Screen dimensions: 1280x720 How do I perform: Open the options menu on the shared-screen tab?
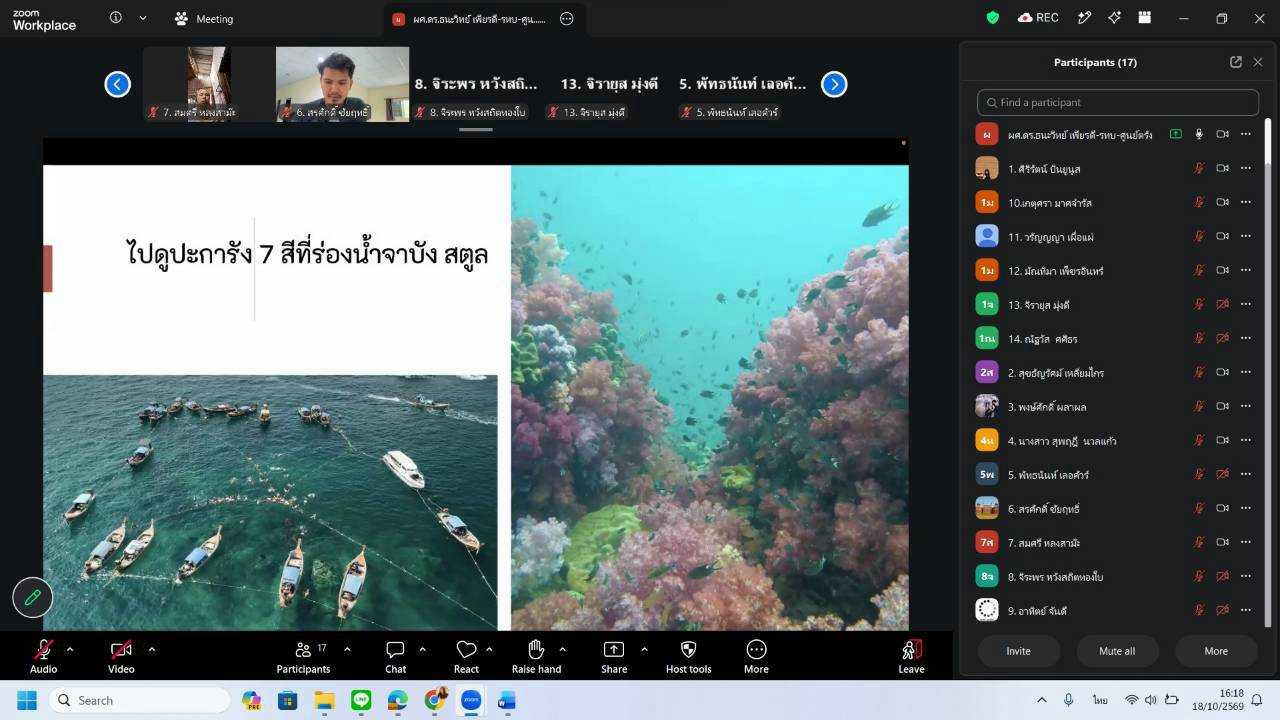[567, 18]
